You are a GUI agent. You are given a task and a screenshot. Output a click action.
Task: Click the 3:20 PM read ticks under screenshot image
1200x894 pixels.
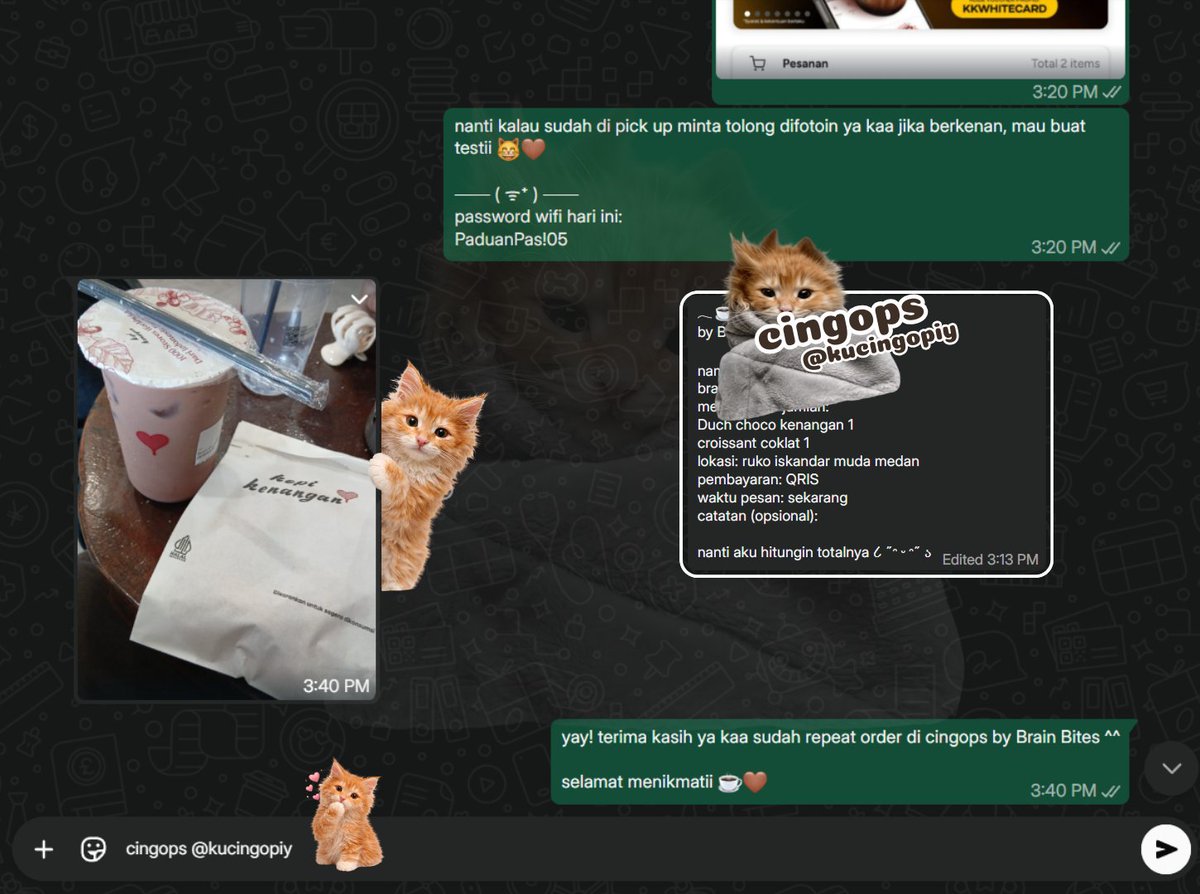pyautogui.click(x=1111, y=92)
